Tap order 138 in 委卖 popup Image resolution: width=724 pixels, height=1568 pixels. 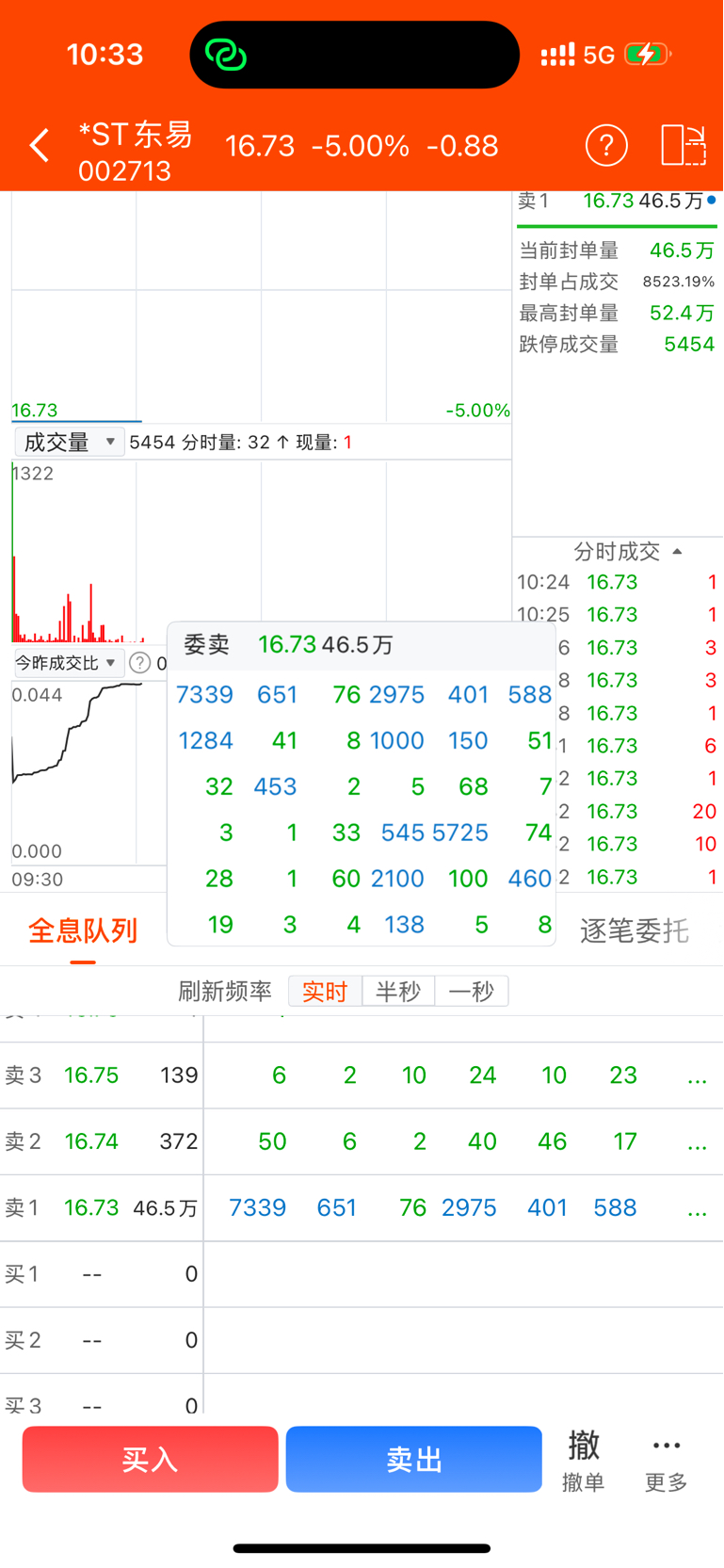[405, 925]
